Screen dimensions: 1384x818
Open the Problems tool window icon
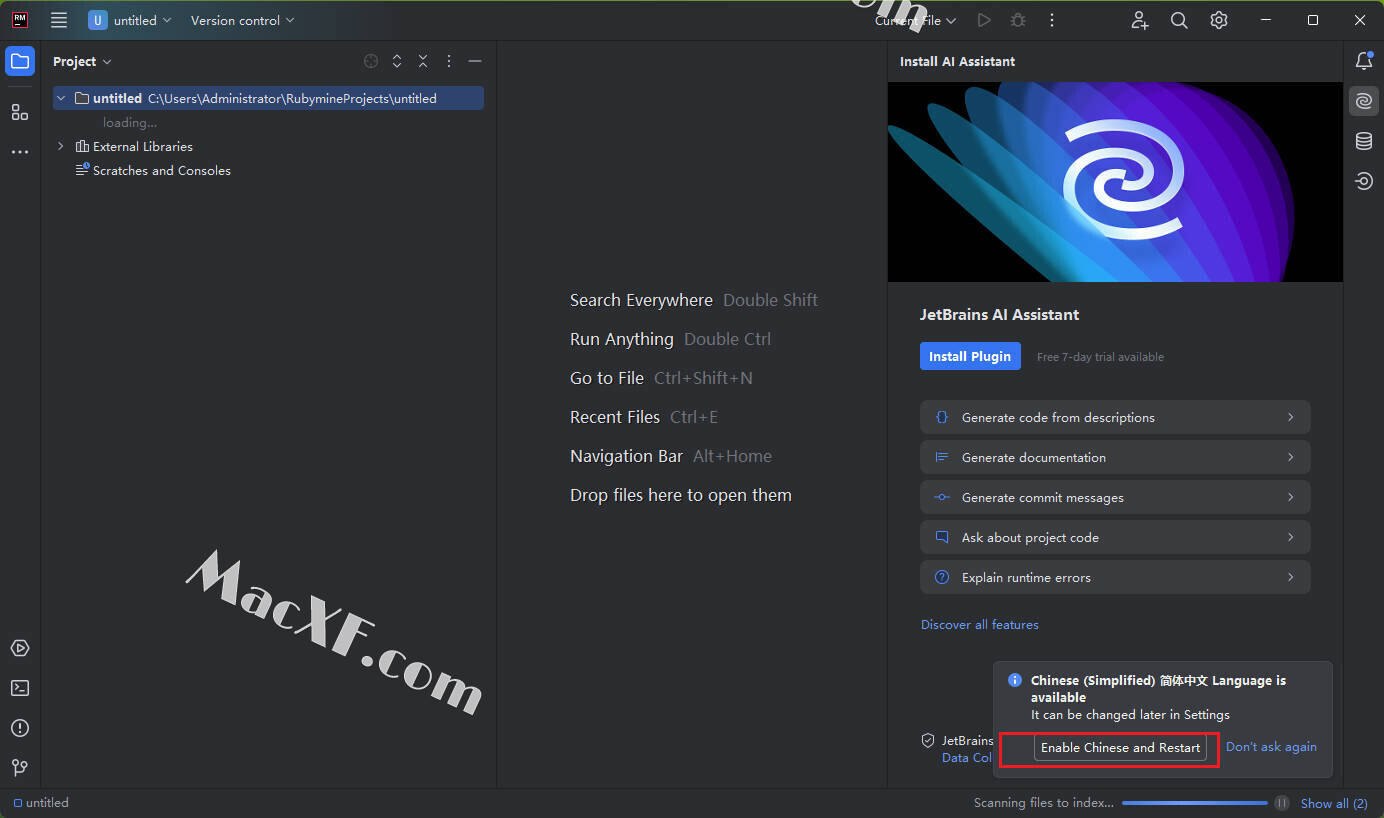click(x=20, y=728)
